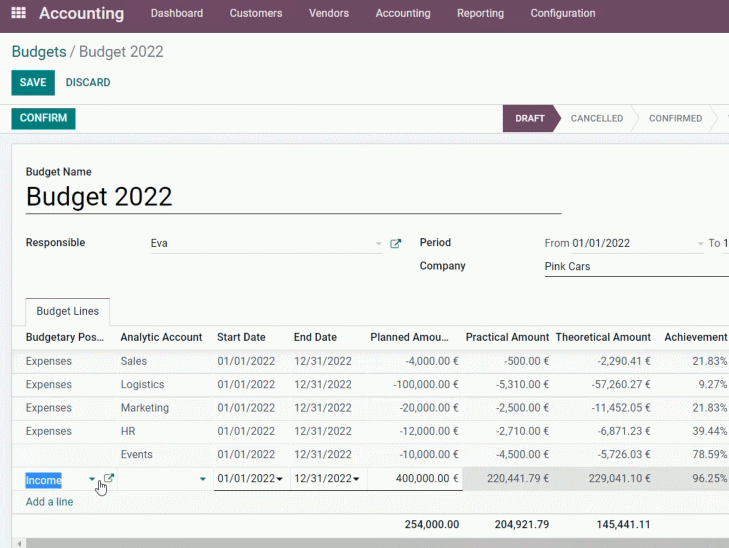Select the HR analytic account cell
This screenshot has width=729, height=548.
pyautogui.click(x=128, y=431)
